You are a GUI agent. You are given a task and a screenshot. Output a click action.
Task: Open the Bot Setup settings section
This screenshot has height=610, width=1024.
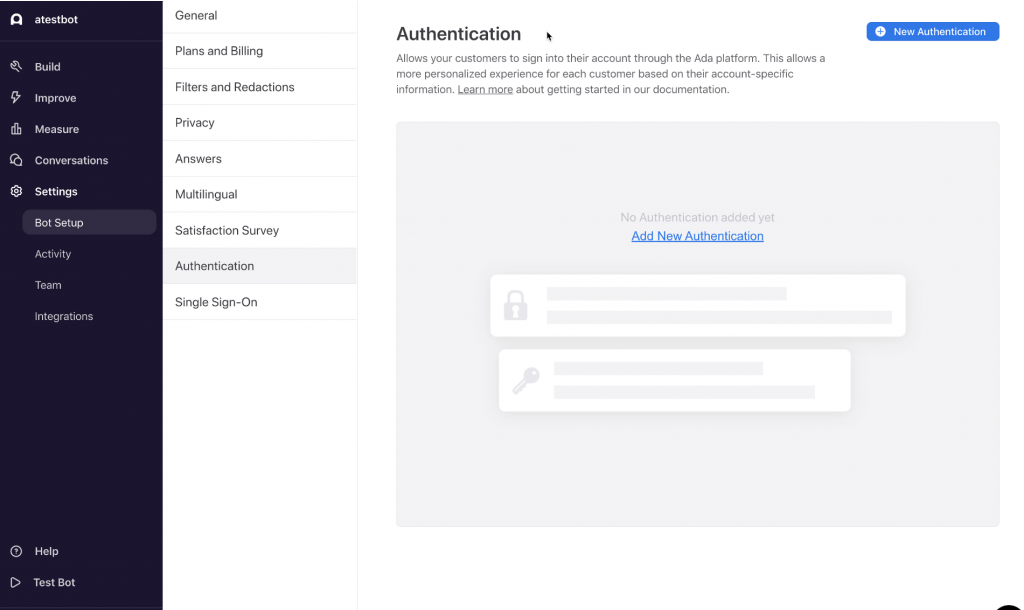point(89,223)
